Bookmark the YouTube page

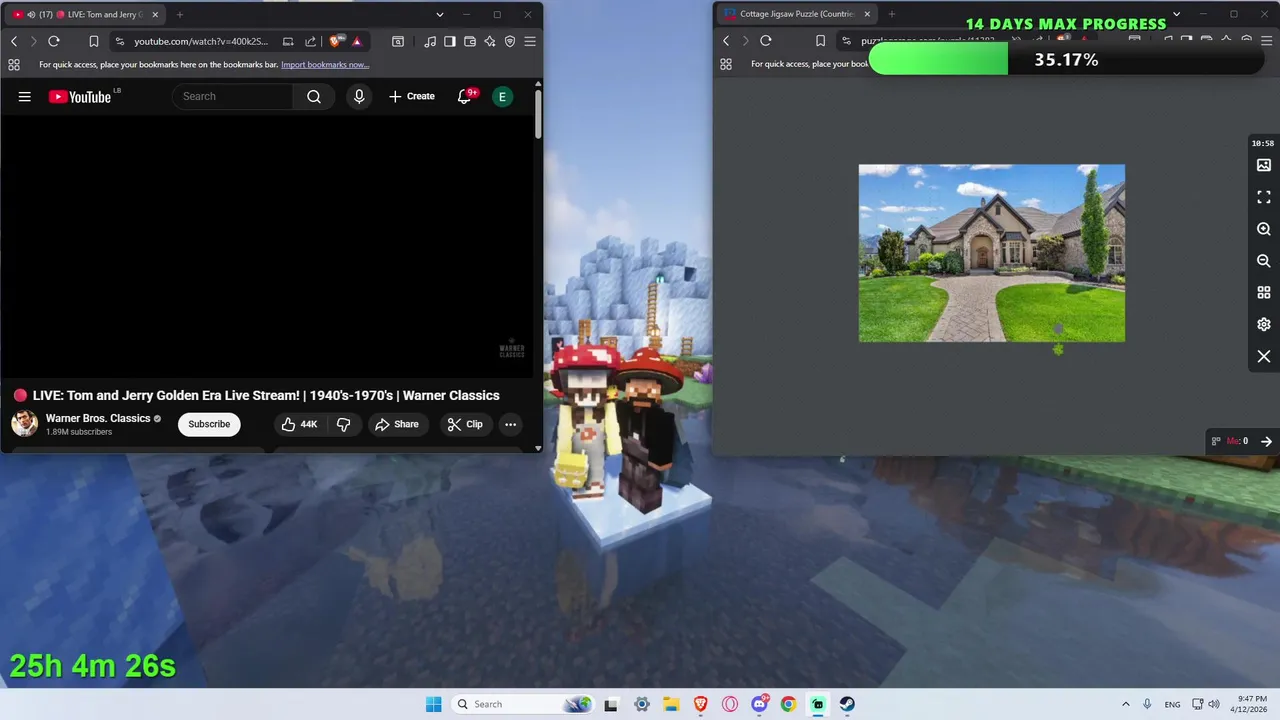(x=93, y=41)
